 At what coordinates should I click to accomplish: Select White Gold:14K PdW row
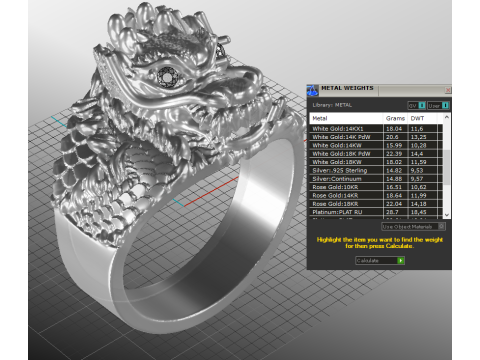point(376,137)
